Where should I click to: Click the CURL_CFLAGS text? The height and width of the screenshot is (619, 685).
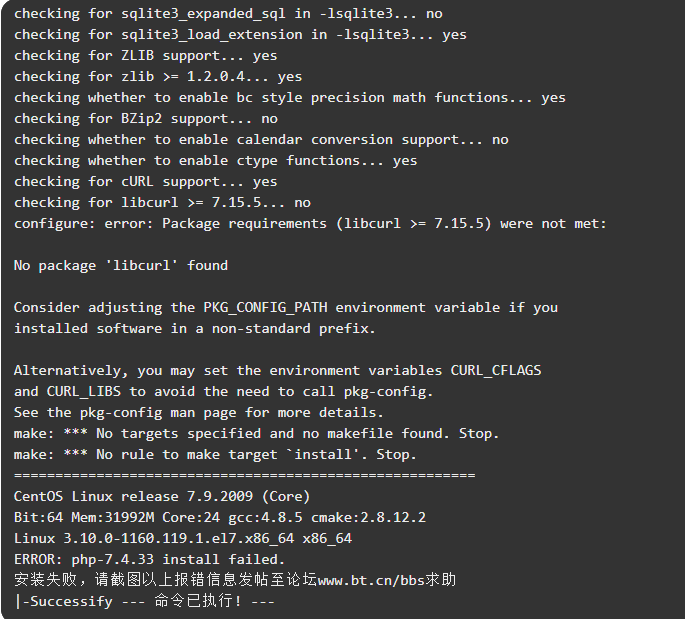pyautogui.click(x=496, y=370)
